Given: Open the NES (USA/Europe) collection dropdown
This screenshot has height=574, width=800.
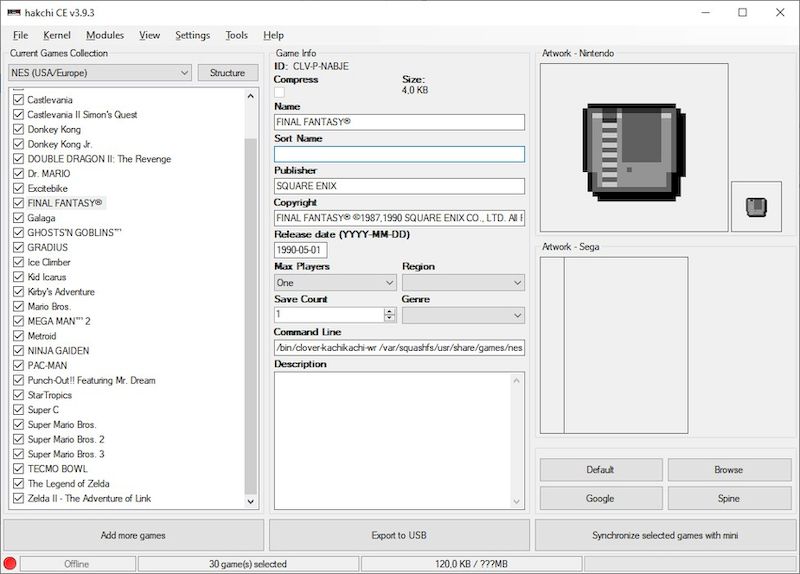Looking at the screenshot, I should [x=99, y=73].
